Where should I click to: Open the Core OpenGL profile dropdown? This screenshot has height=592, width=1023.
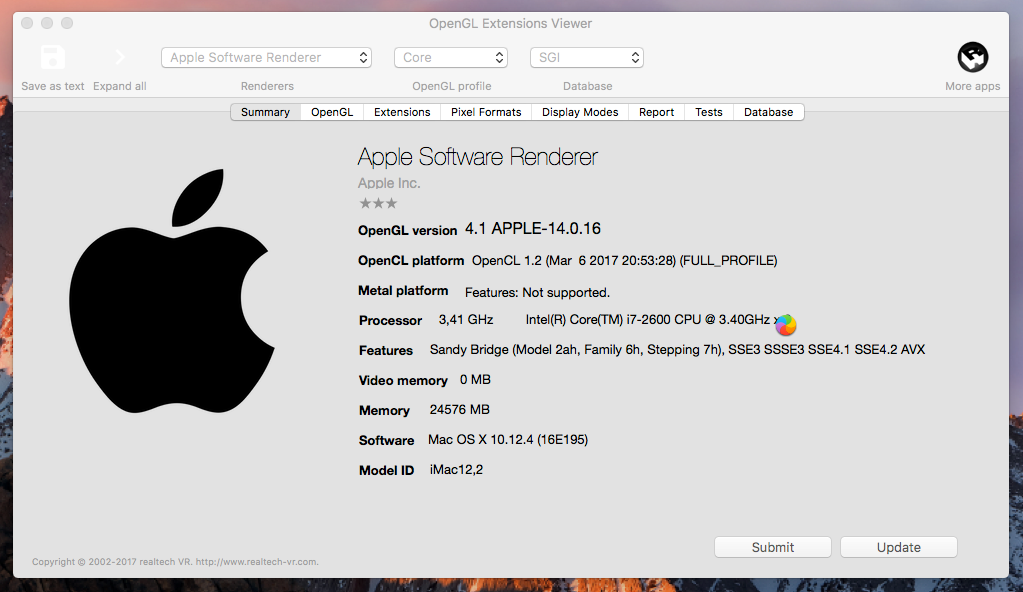click(450, 58)
